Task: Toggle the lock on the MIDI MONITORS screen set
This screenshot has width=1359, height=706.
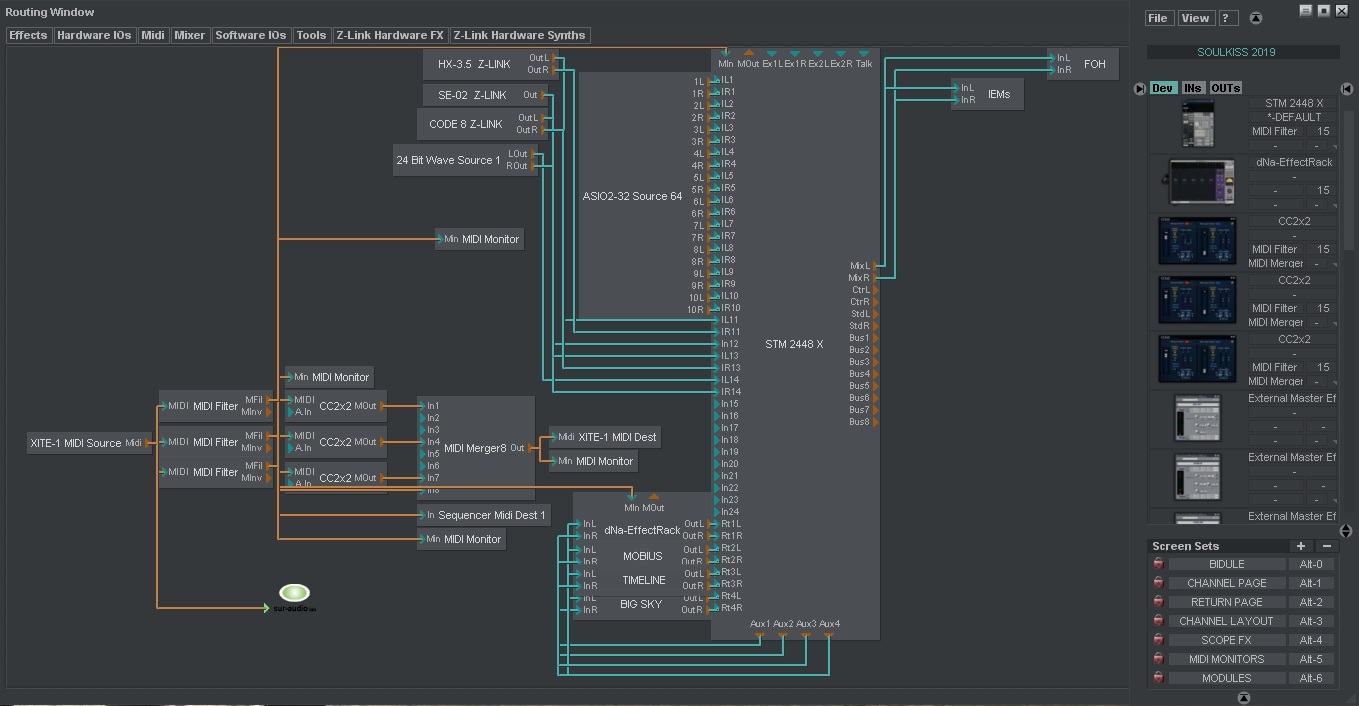Action: 1159,659
